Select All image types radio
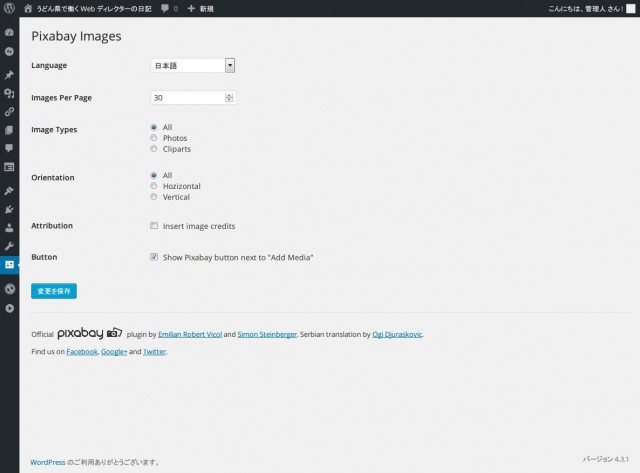The height and width of the screenshot is (473, 640). point(153,127)
